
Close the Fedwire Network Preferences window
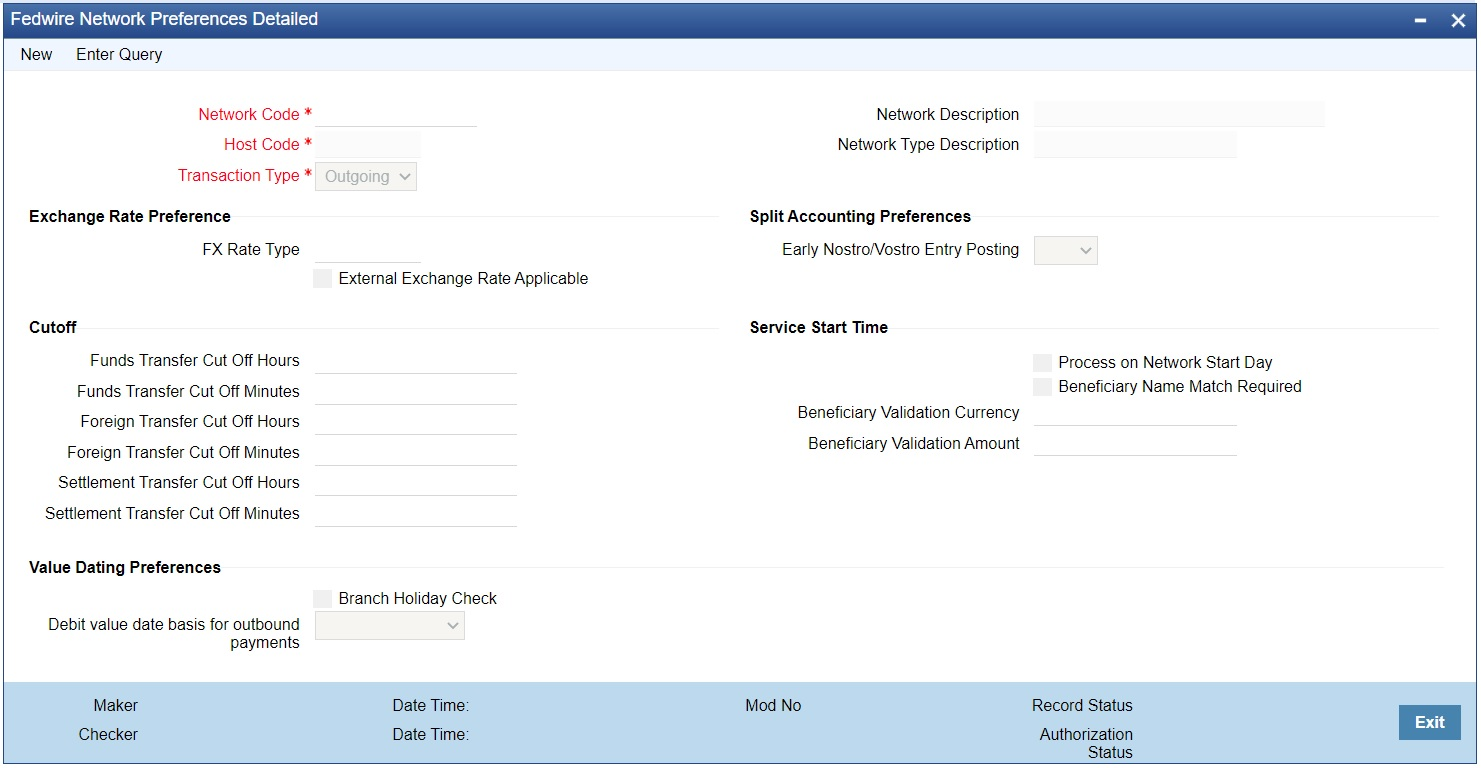pyautogui.click(x=1458, y=20)
